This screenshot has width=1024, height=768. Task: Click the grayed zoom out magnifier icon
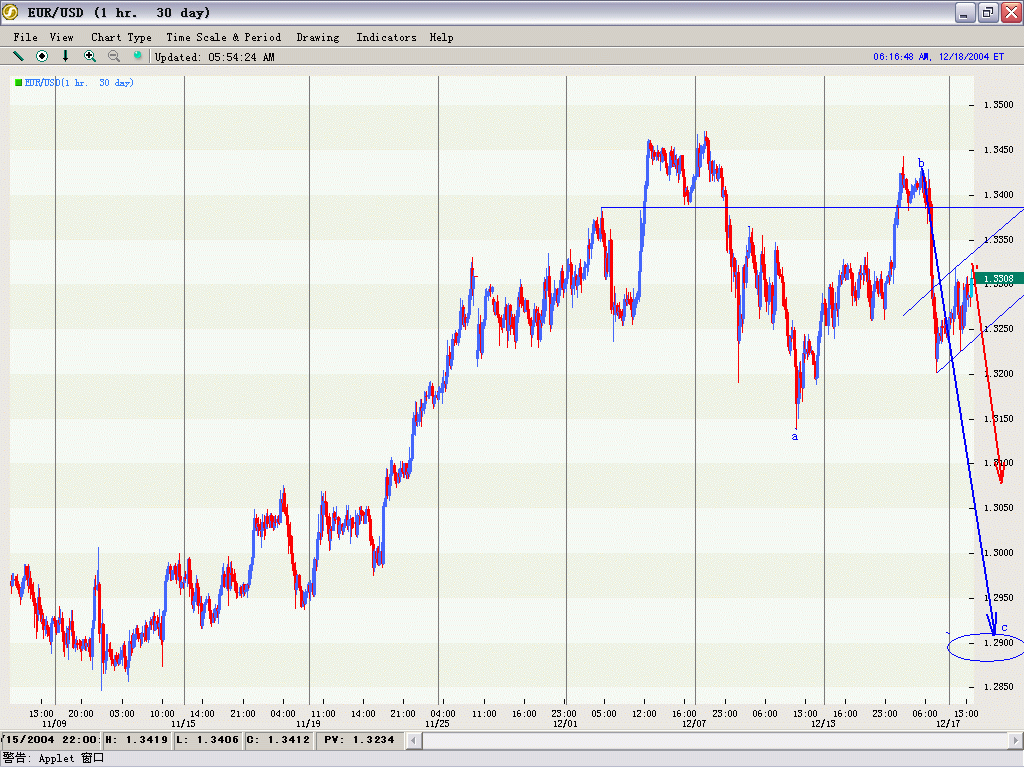(114, 56)
